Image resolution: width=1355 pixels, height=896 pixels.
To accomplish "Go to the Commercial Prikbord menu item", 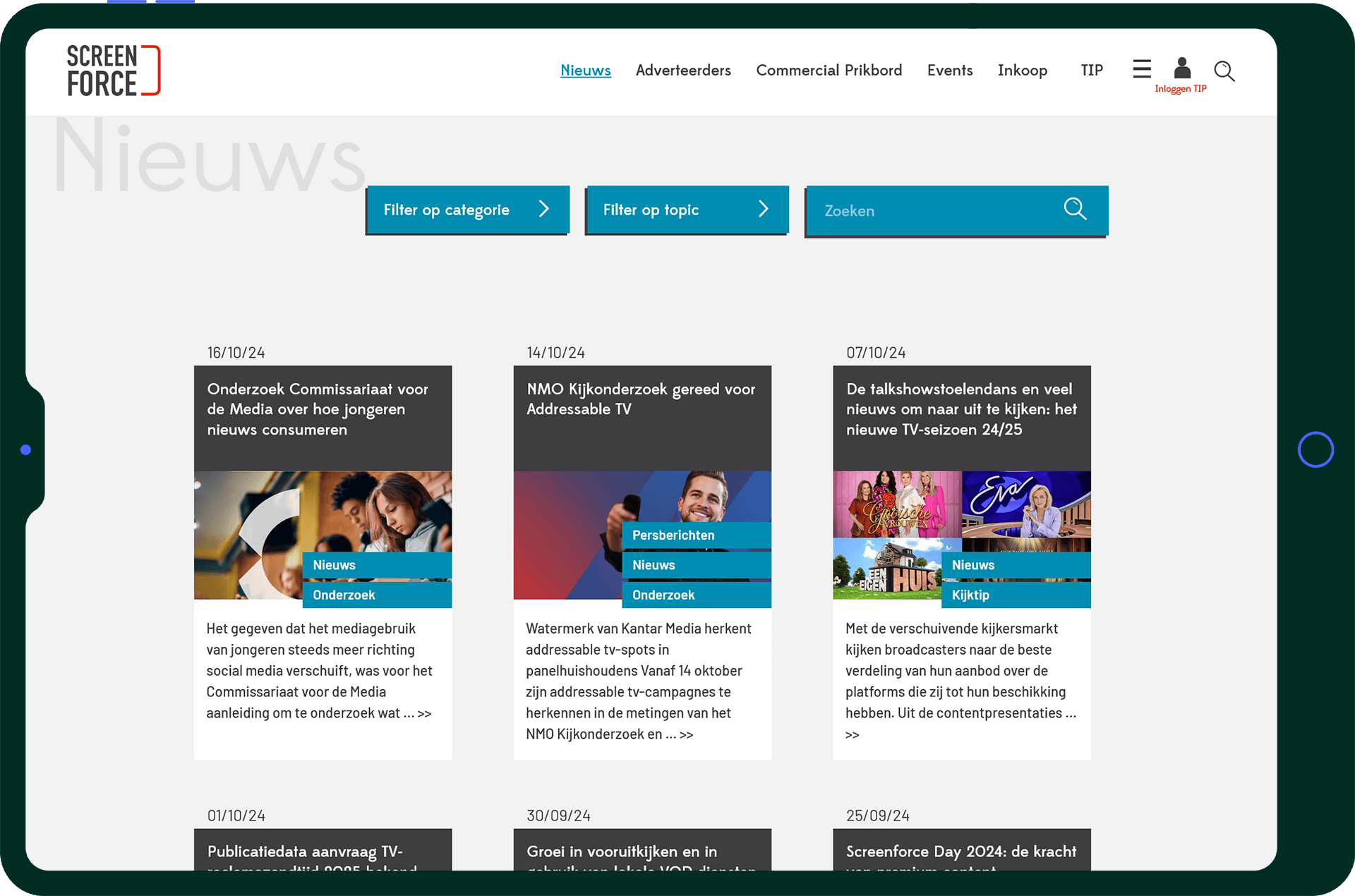I will point(829,71).
